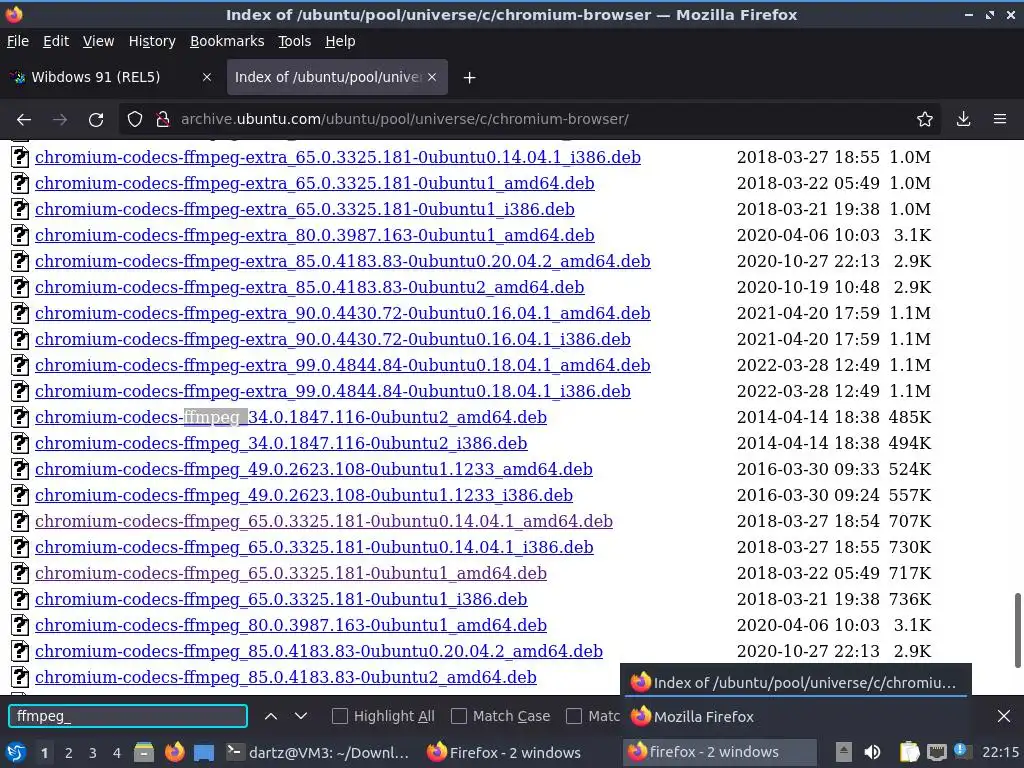Open the Tools menu
The width and height of the screenshot is (1024, 768).
point(295,41)
